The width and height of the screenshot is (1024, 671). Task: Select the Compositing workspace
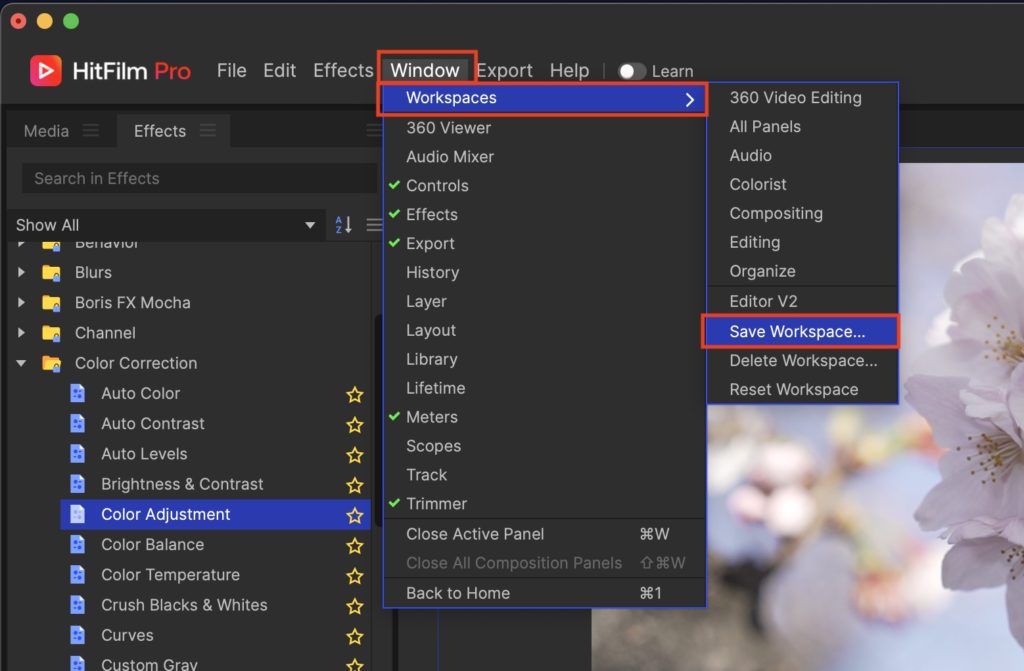point(803,213)
